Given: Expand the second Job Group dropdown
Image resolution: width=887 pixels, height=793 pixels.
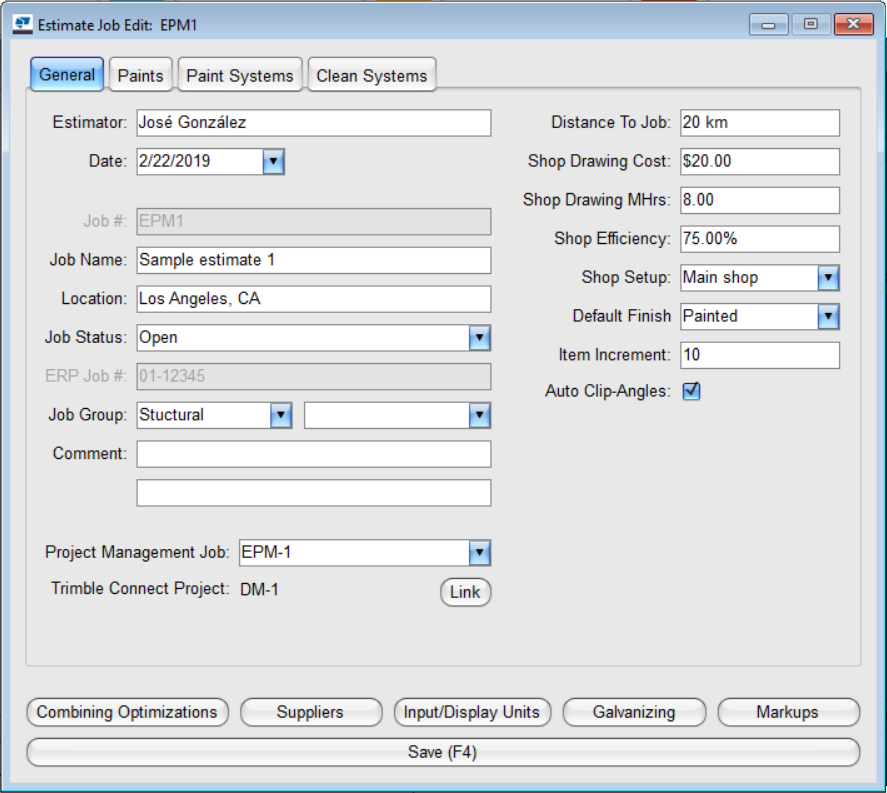Looking at the screenshot, I should coord(480,415).
